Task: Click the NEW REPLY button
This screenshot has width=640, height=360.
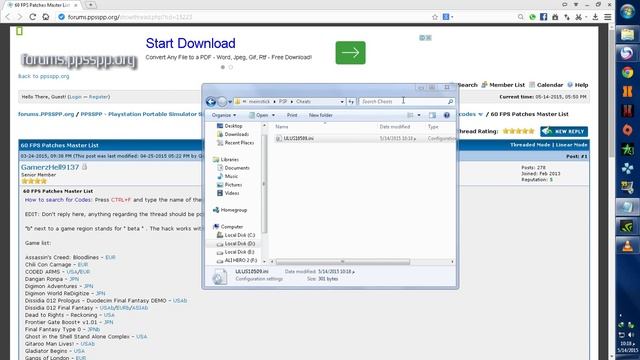Action: 564,131
